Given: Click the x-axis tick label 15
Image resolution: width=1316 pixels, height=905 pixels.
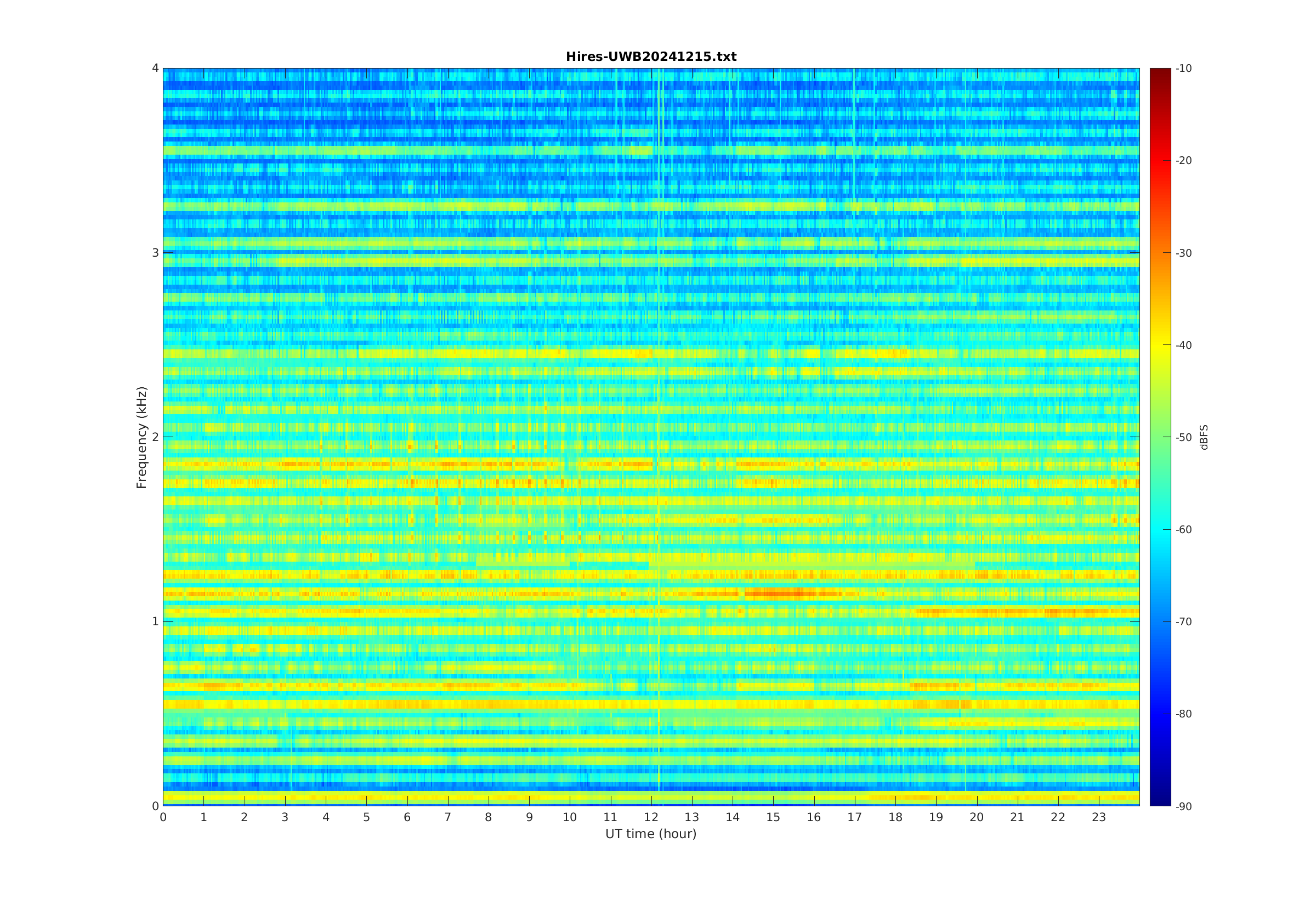Looking at the screenshot, I should pyautogui.click(x=773, y=817).
